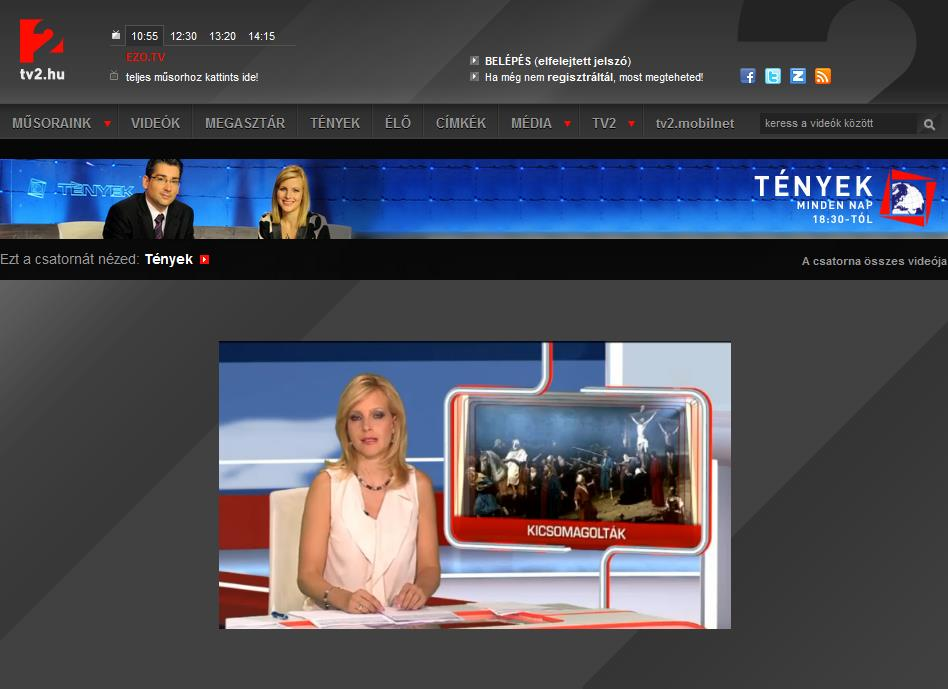Select the 14:15 schedule time

[x=261, y=36]
